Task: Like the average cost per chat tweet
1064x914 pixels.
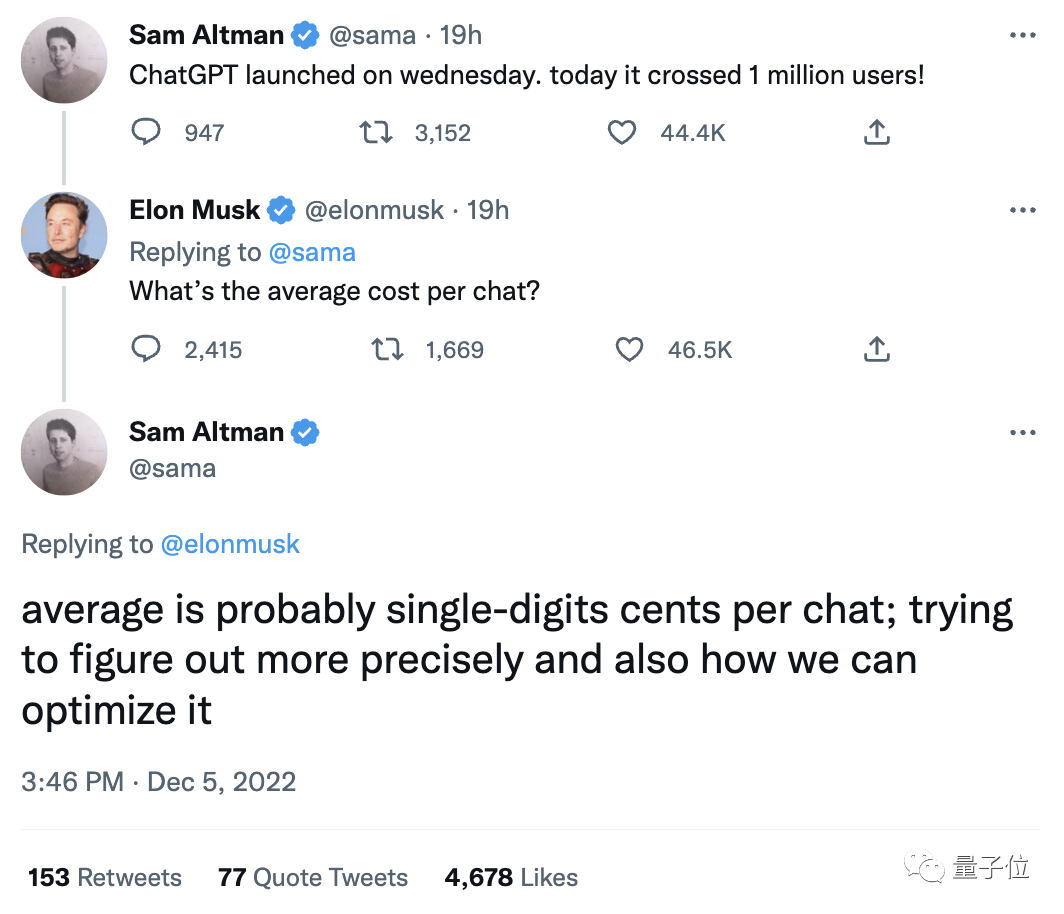Action: [629, 349]
